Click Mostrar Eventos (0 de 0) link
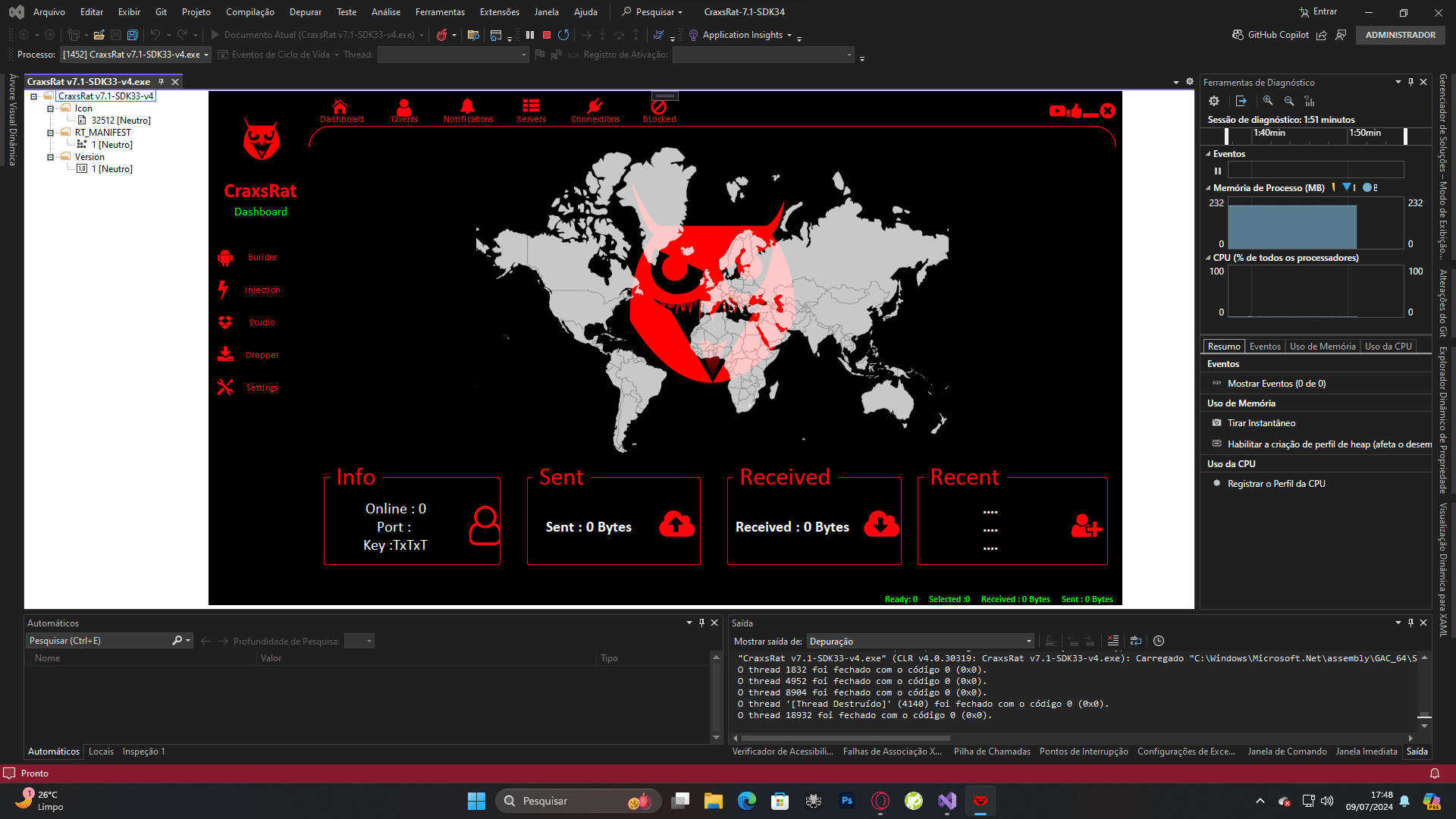Image resolution: width=1456 pixels, height=819 pixels. tap(1276, 384)
